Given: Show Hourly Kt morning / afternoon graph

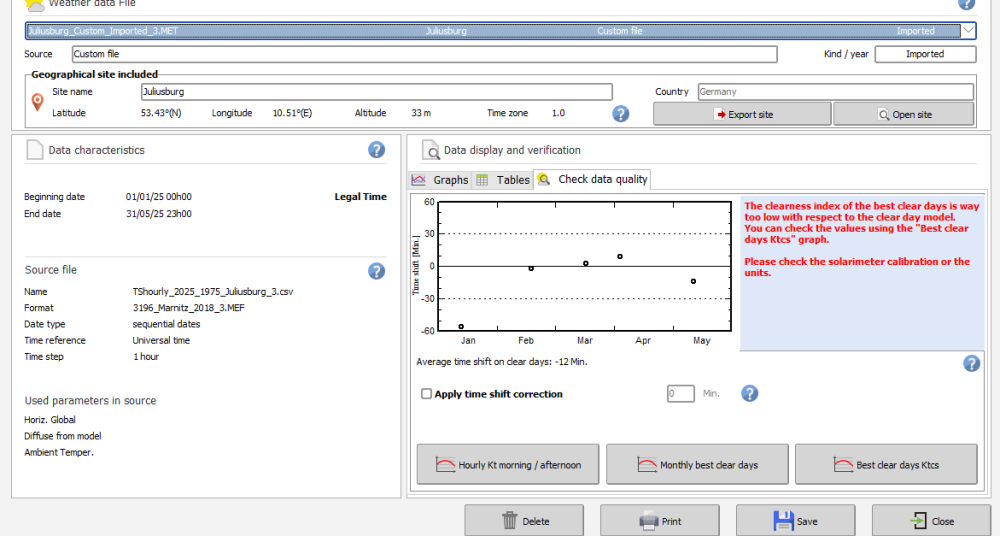Looking at the screenshot, I should (x=508, y=465).
